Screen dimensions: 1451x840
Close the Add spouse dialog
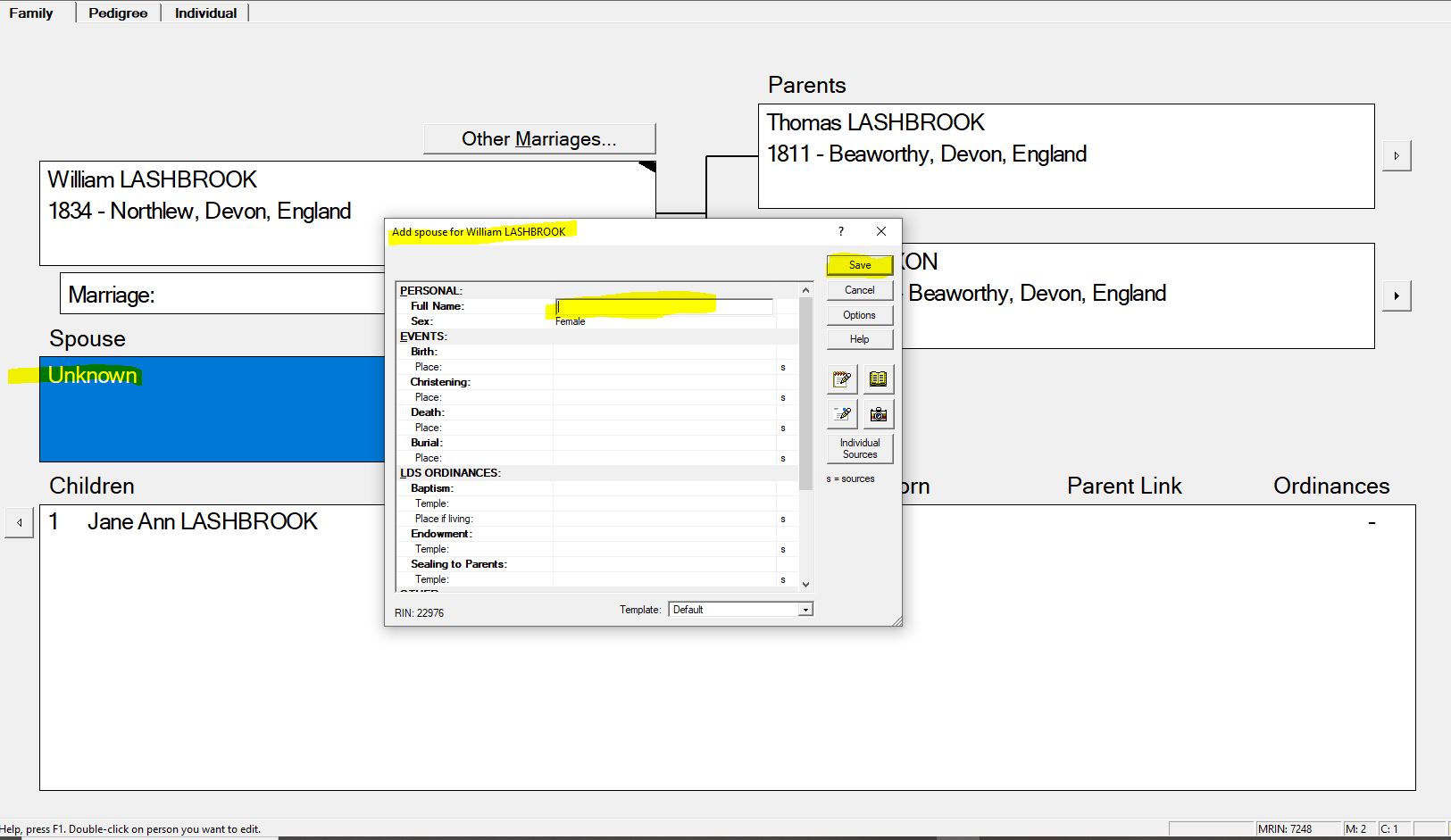(x=881, y=231)
